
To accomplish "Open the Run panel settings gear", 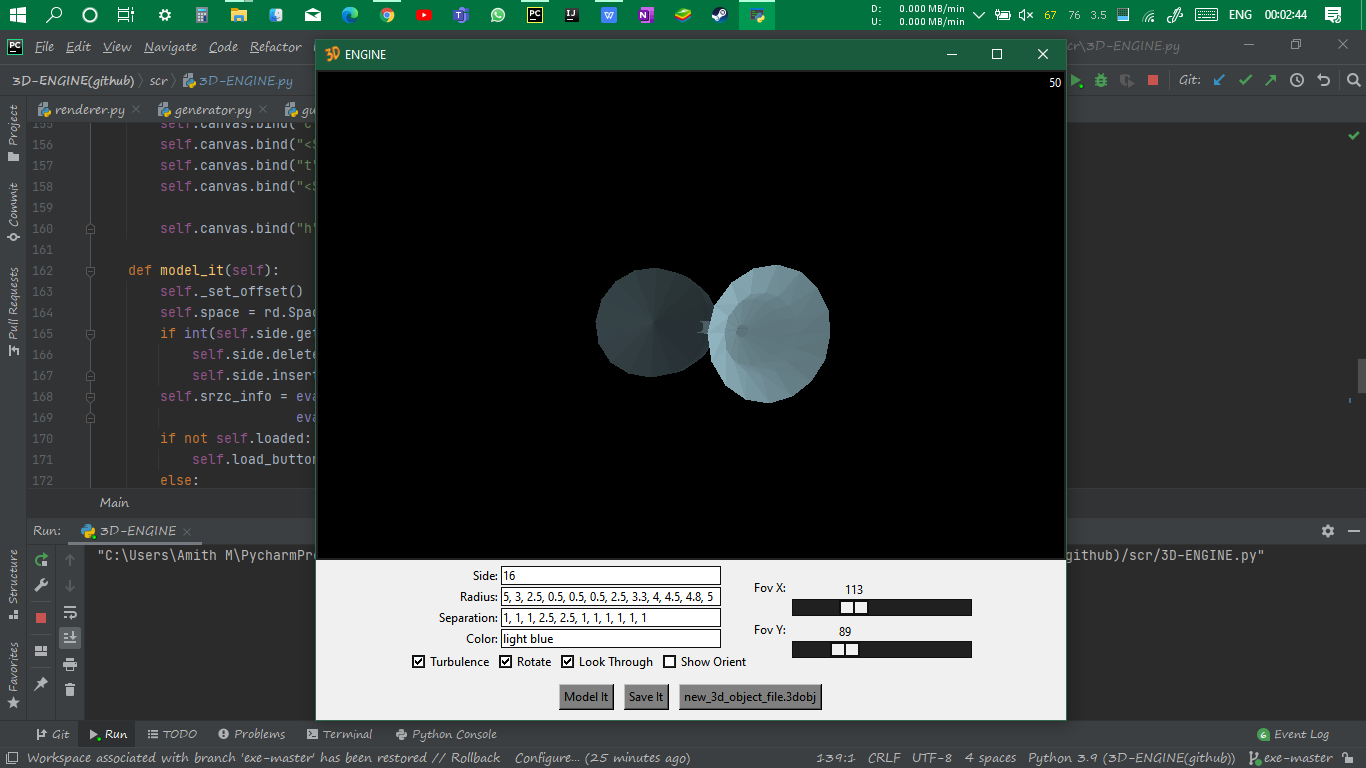I will point(1328,531).
